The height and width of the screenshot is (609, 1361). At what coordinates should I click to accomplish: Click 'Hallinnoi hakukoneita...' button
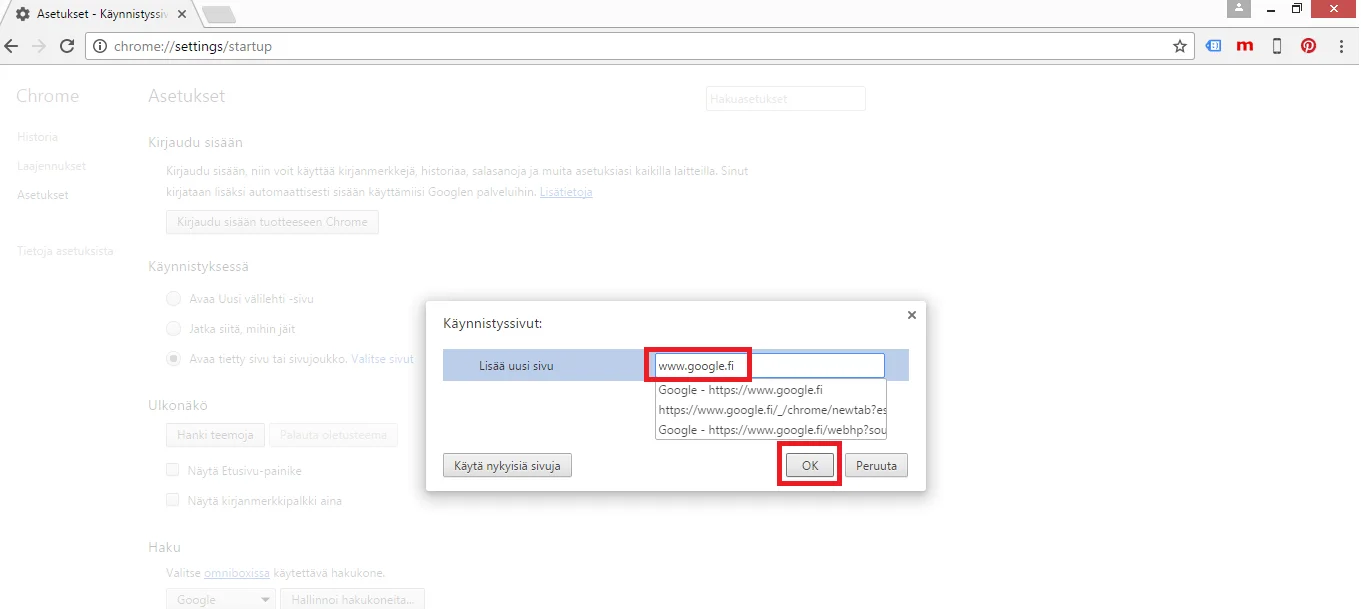352,599
